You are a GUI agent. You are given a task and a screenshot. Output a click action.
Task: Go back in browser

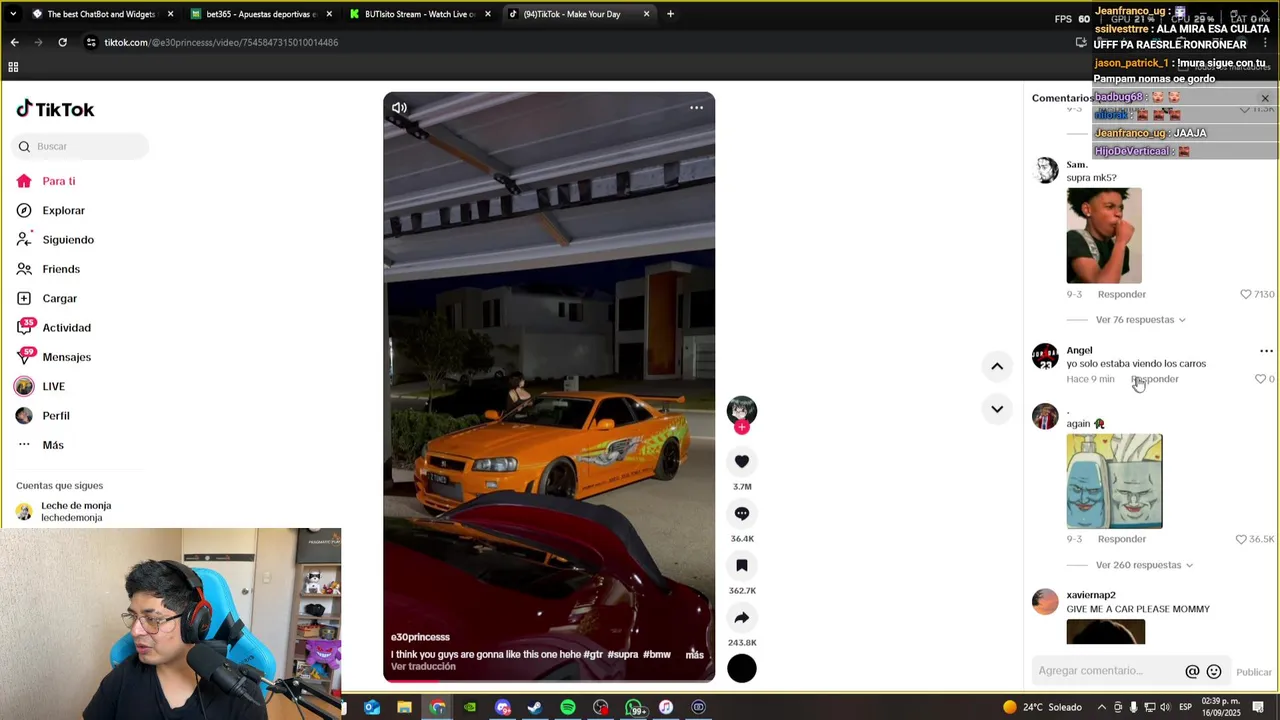pyautogui.click(x=14, y=42)
